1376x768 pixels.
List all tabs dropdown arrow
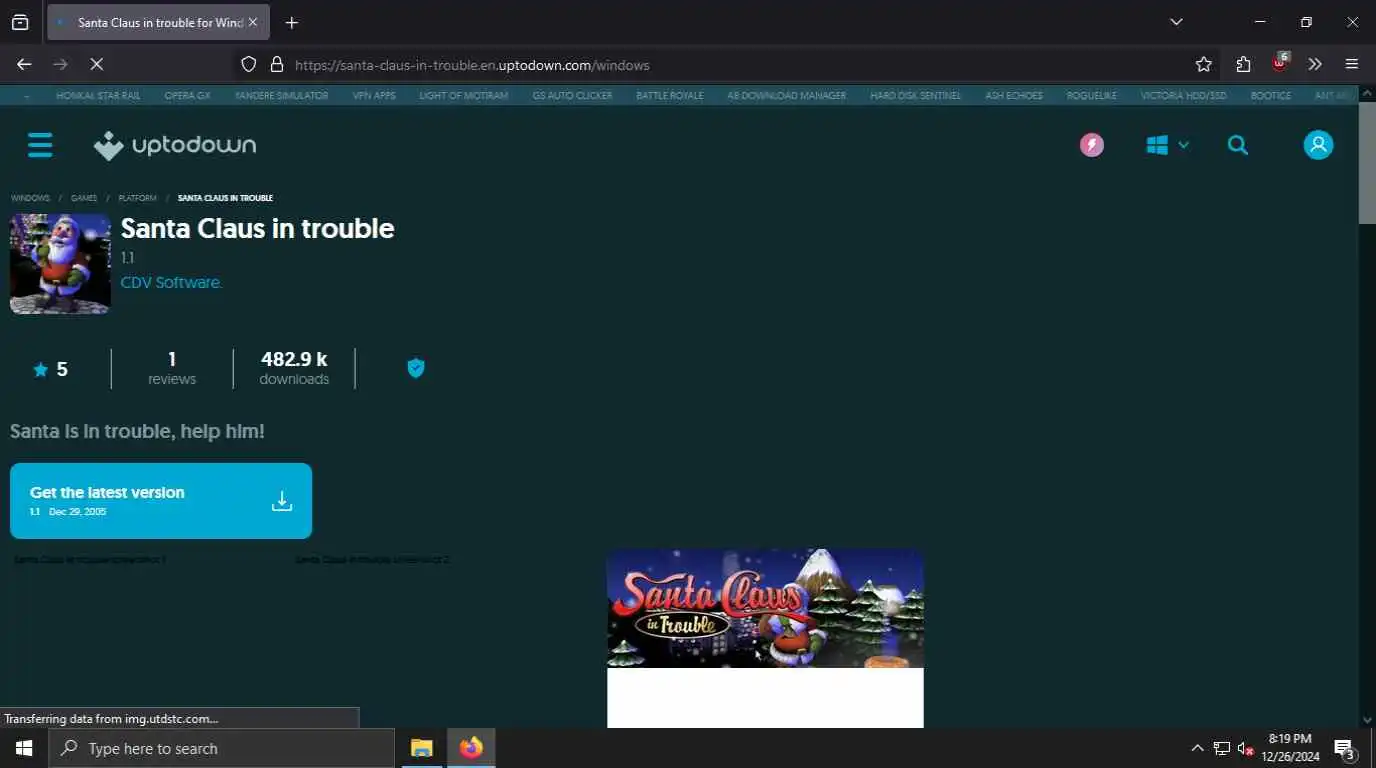click(x=1176, y=22)
